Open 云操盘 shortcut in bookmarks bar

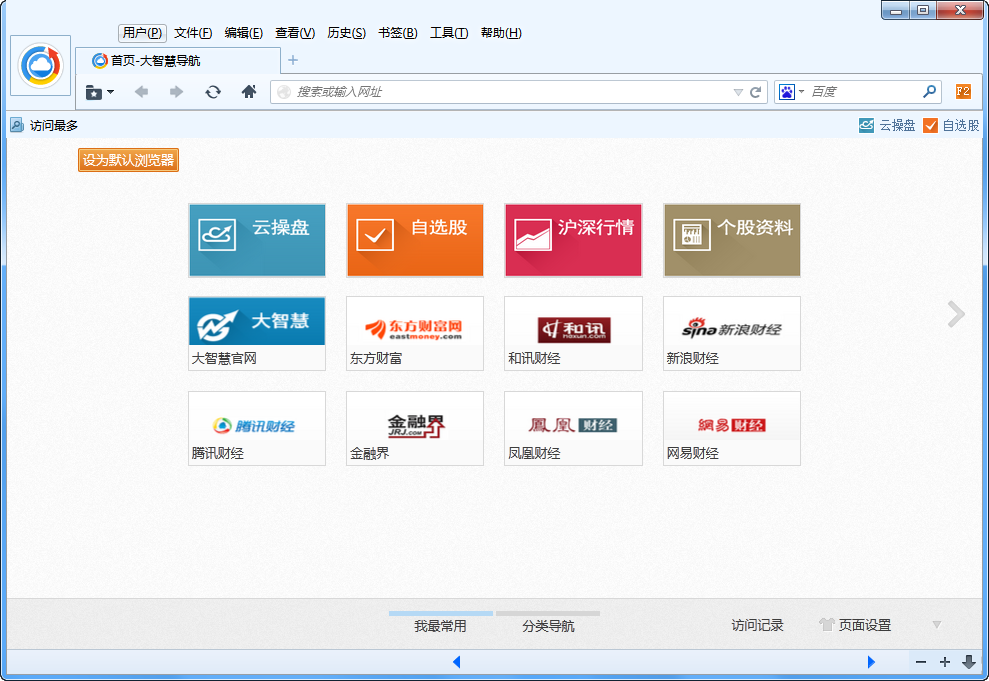887,125
